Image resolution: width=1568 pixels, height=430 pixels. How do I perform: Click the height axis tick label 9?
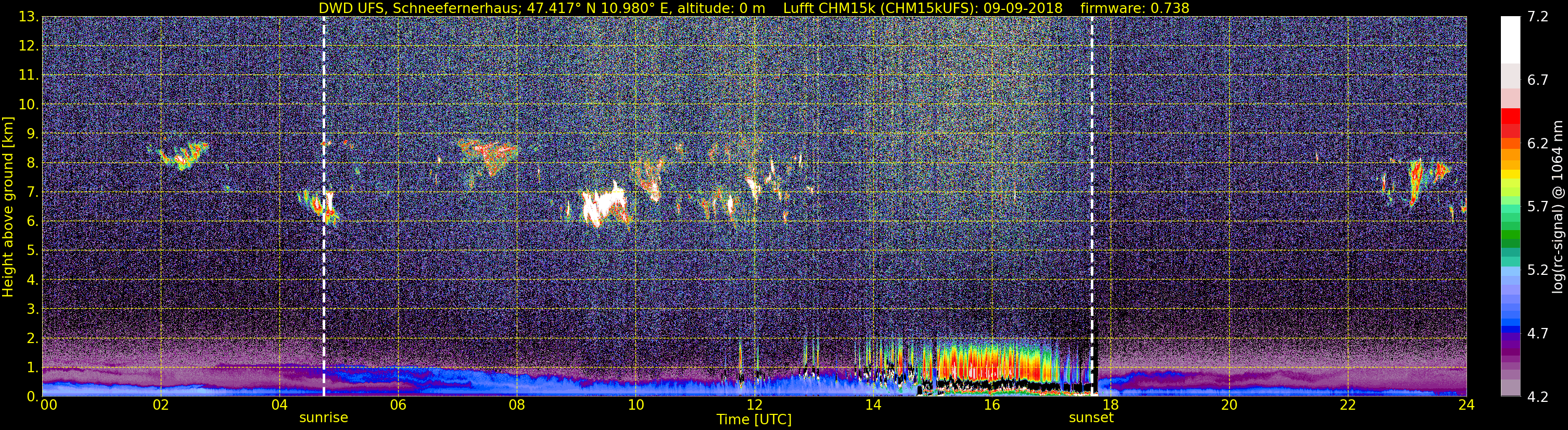tap(32, 134)
